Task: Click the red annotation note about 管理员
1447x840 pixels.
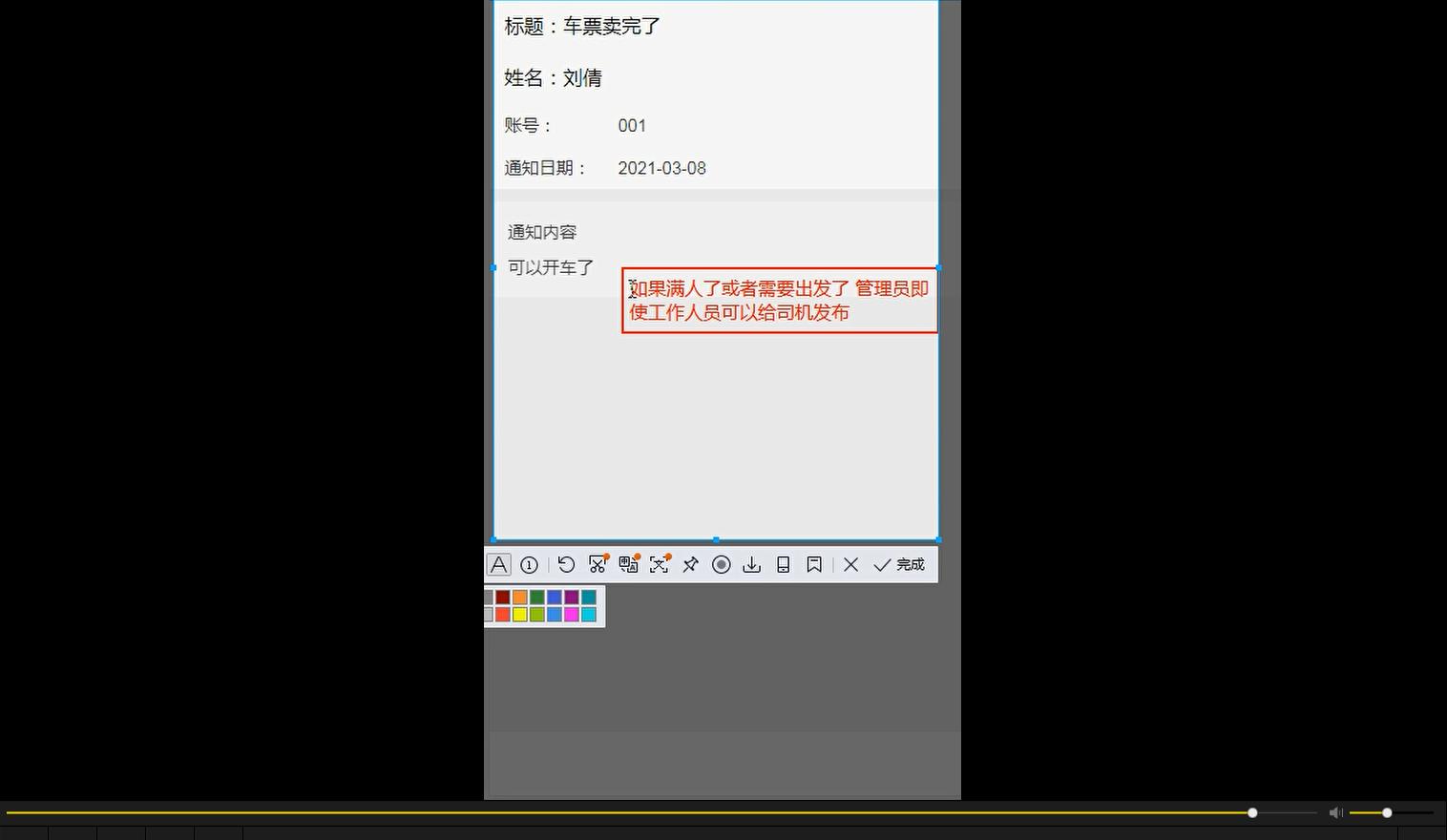Action: [779, 300]
